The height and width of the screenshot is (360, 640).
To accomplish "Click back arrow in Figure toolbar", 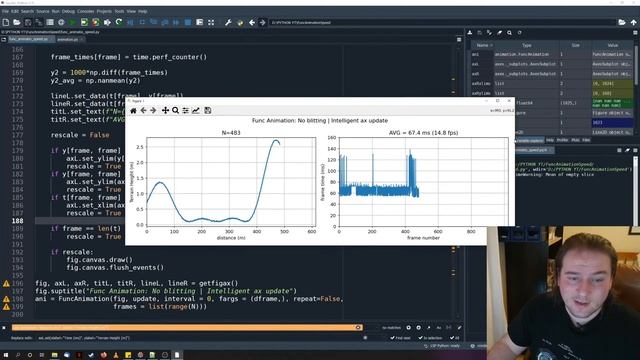I will pos(143,111).
